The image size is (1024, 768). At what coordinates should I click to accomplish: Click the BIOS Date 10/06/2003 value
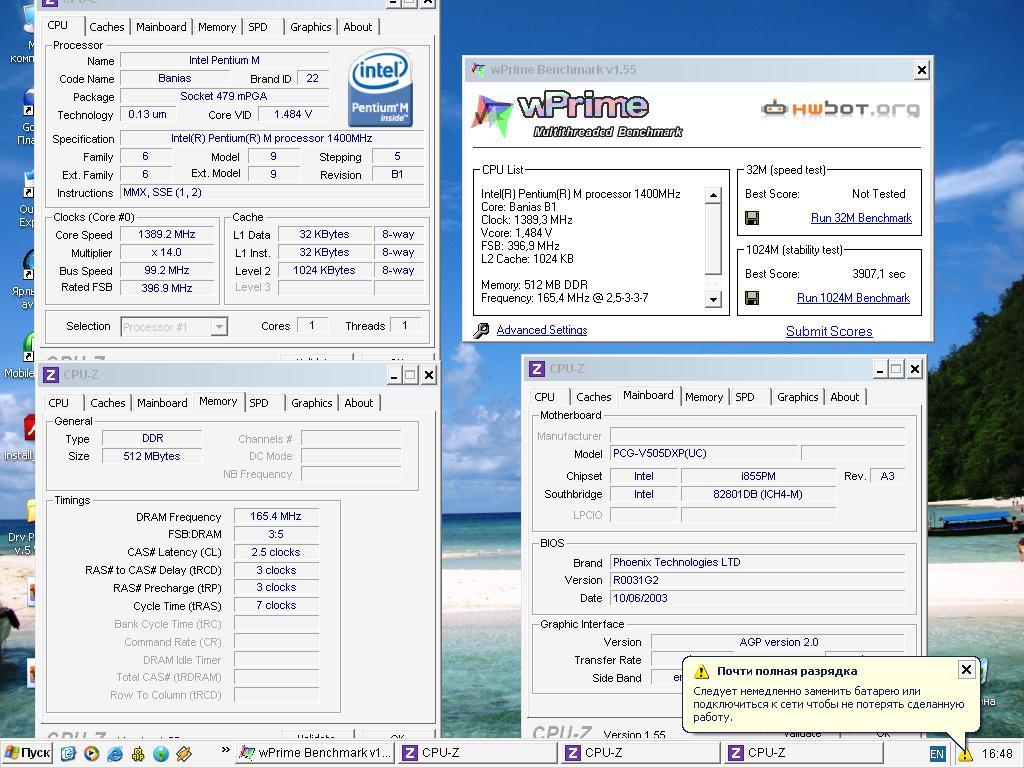[758, 598]
